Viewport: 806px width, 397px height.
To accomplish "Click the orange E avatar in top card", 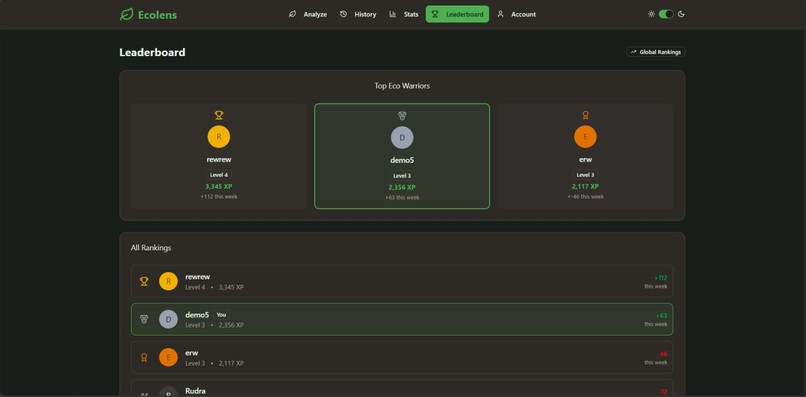I will (x=585, y=137).
